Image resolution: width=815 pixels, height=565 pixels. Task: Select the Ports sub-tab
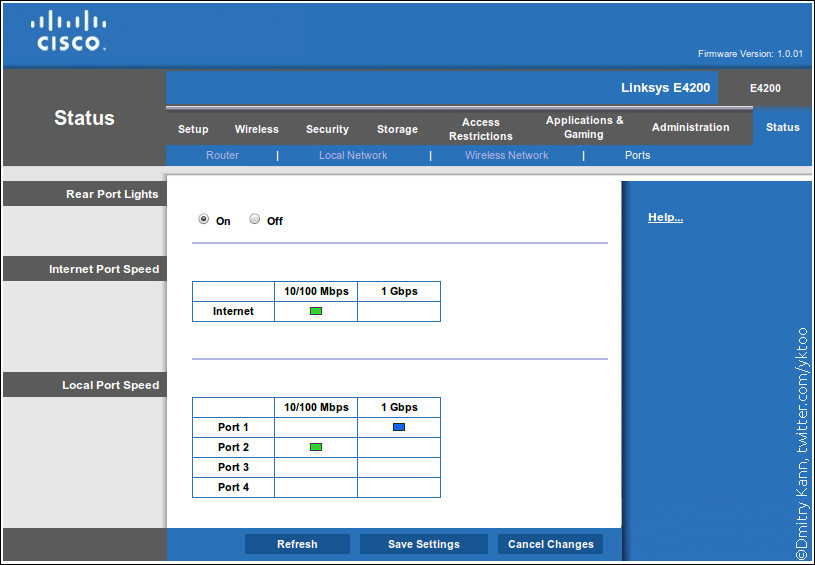pos(637,155)
